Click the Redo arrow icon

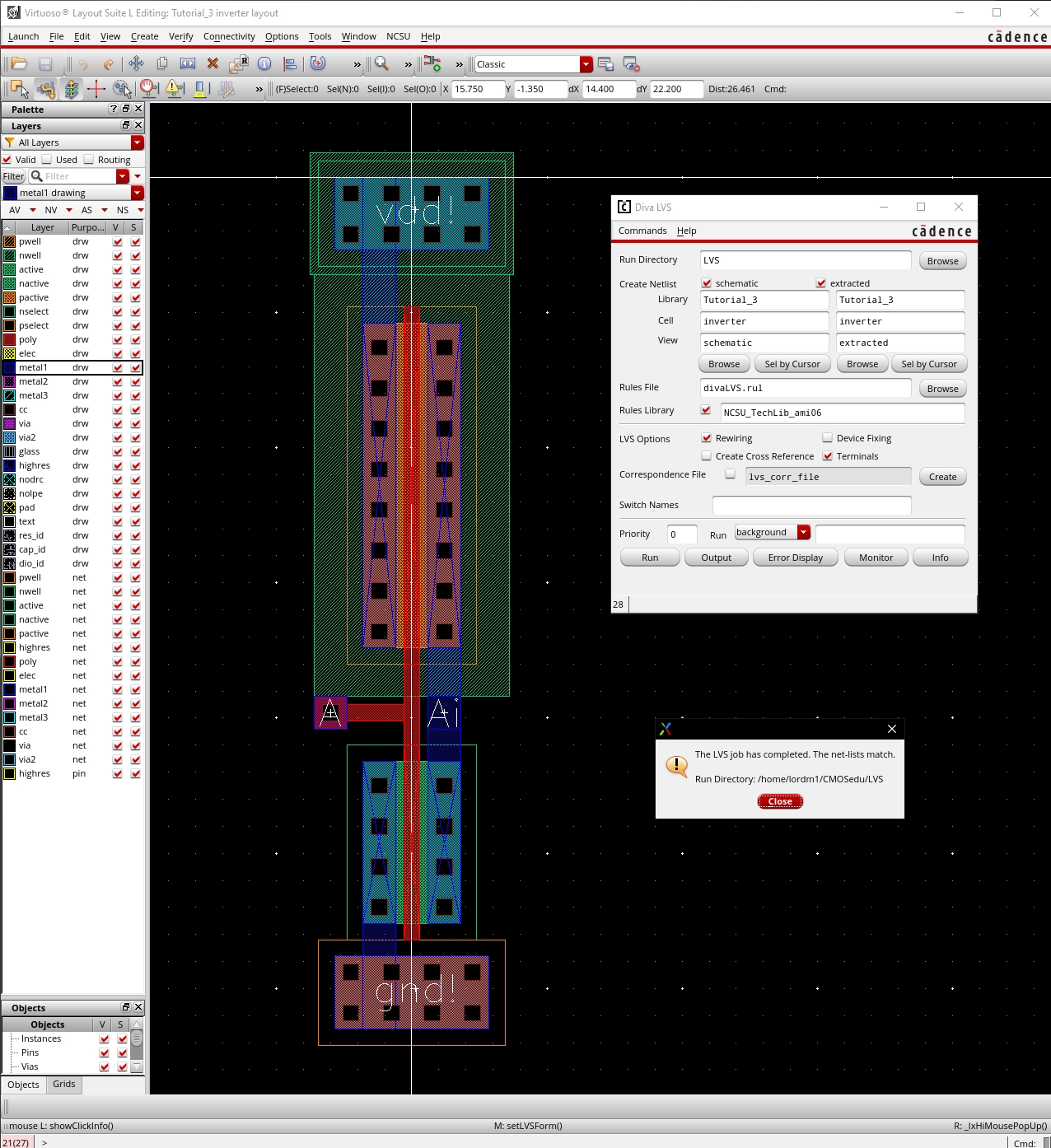coord(108,64)
